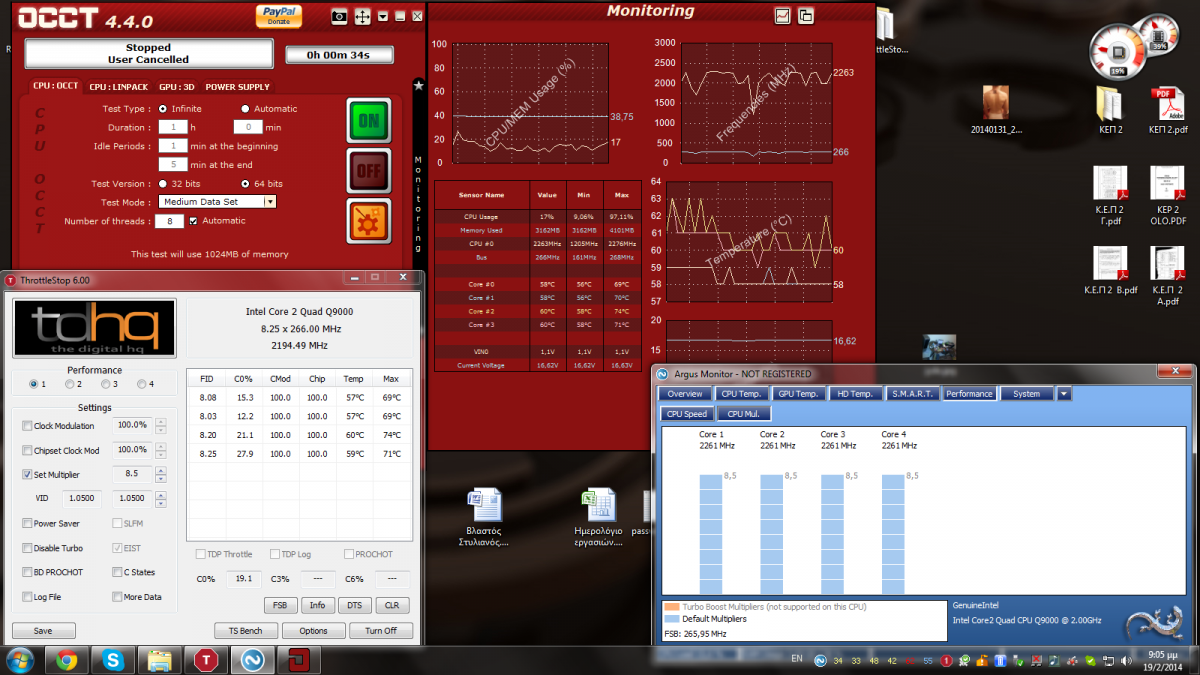Click the CLR button
The image size is (1200, 675).
[x=392, y=605]
